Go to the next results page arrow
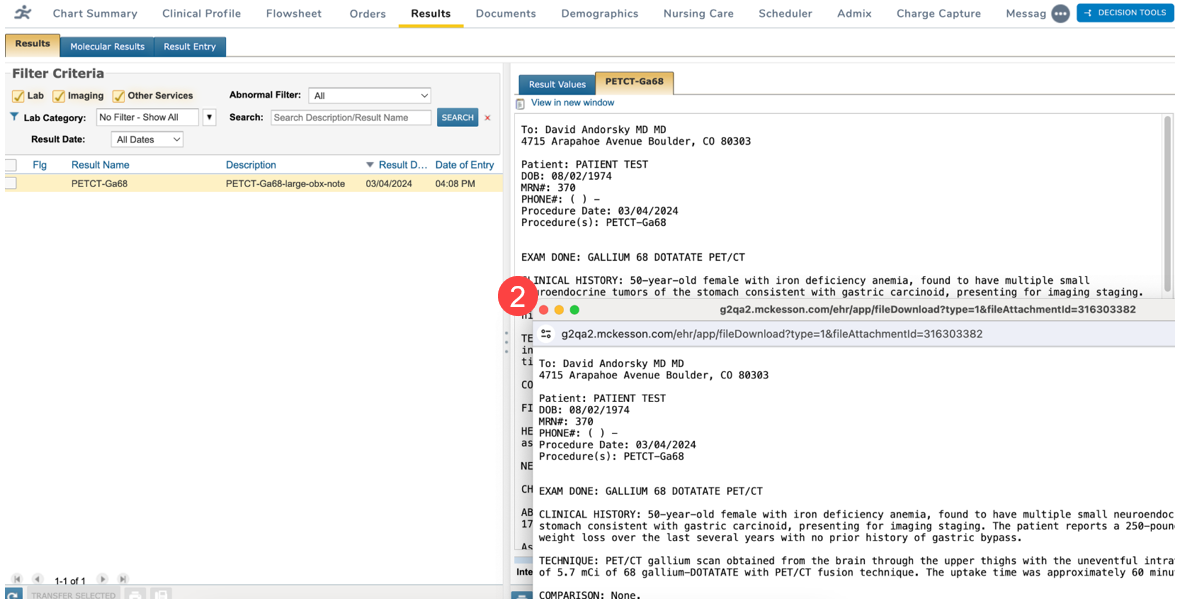The height and width of the screenshot is (600, 1190). pyautogui.click(x=102, y=579)
